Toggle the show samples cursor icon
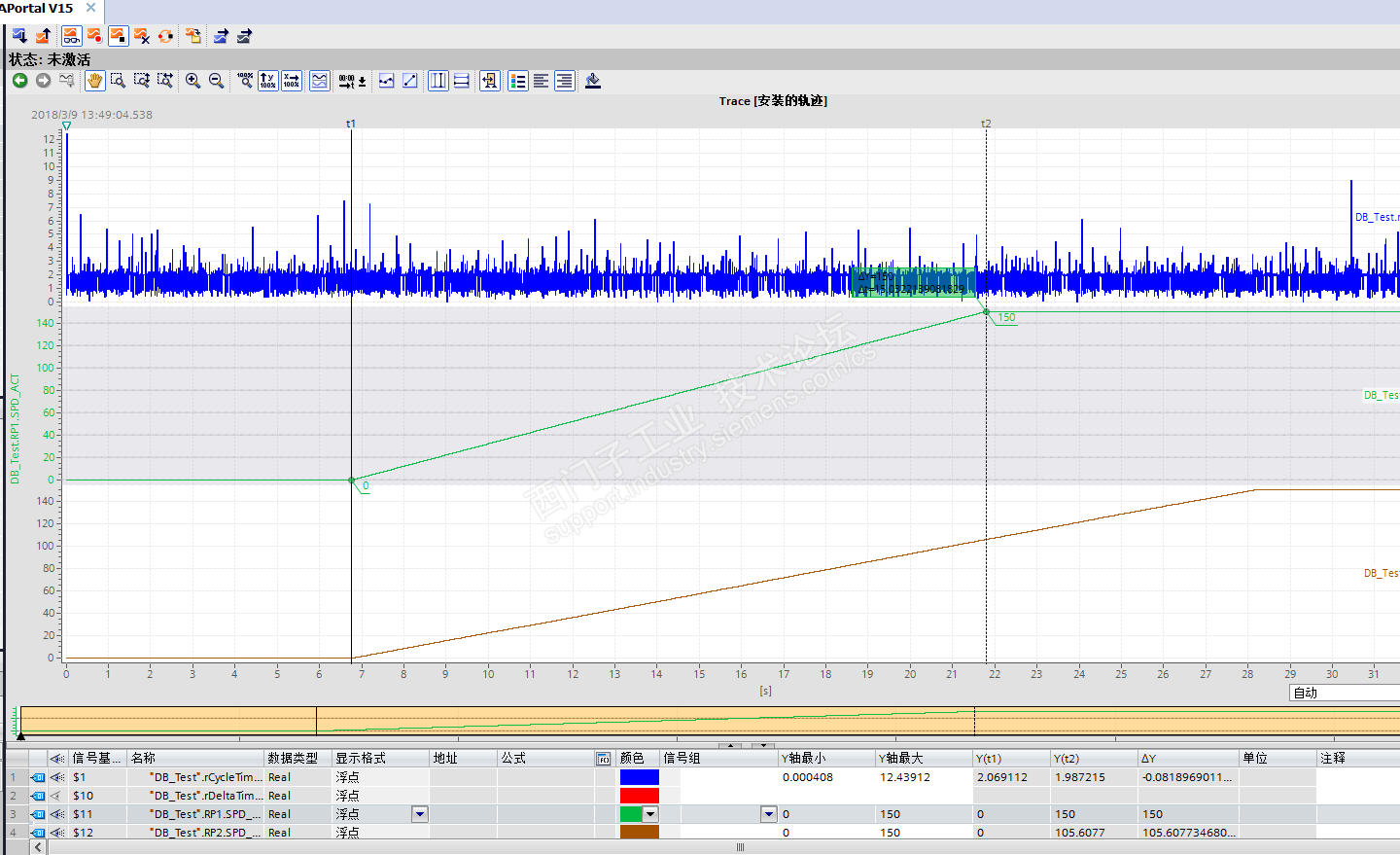This screenshot has width=1400, height=855. tap(490, 81)
